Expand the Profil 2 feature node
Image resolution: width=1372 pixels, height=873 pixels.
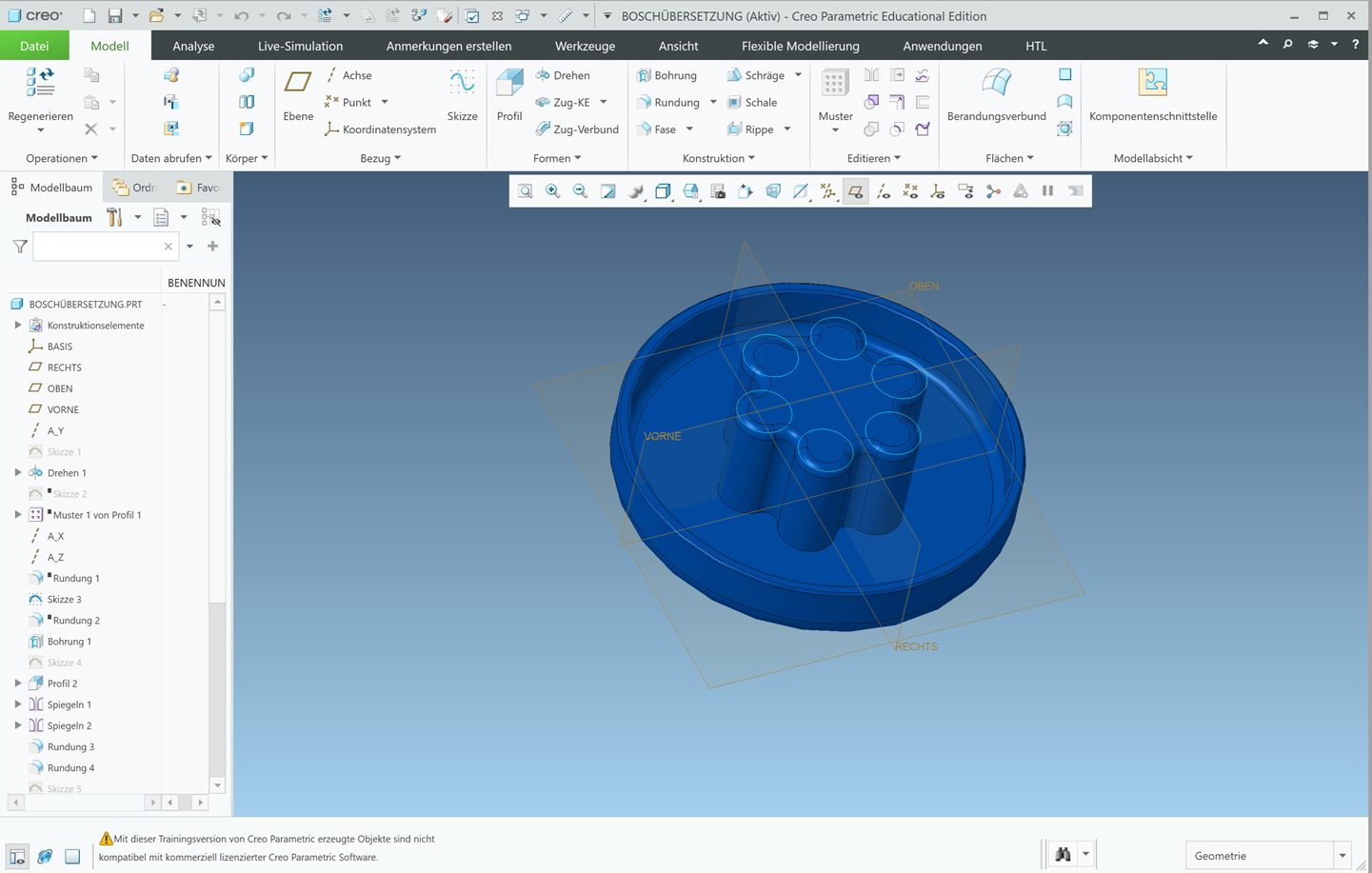click(x=18, y=683)
